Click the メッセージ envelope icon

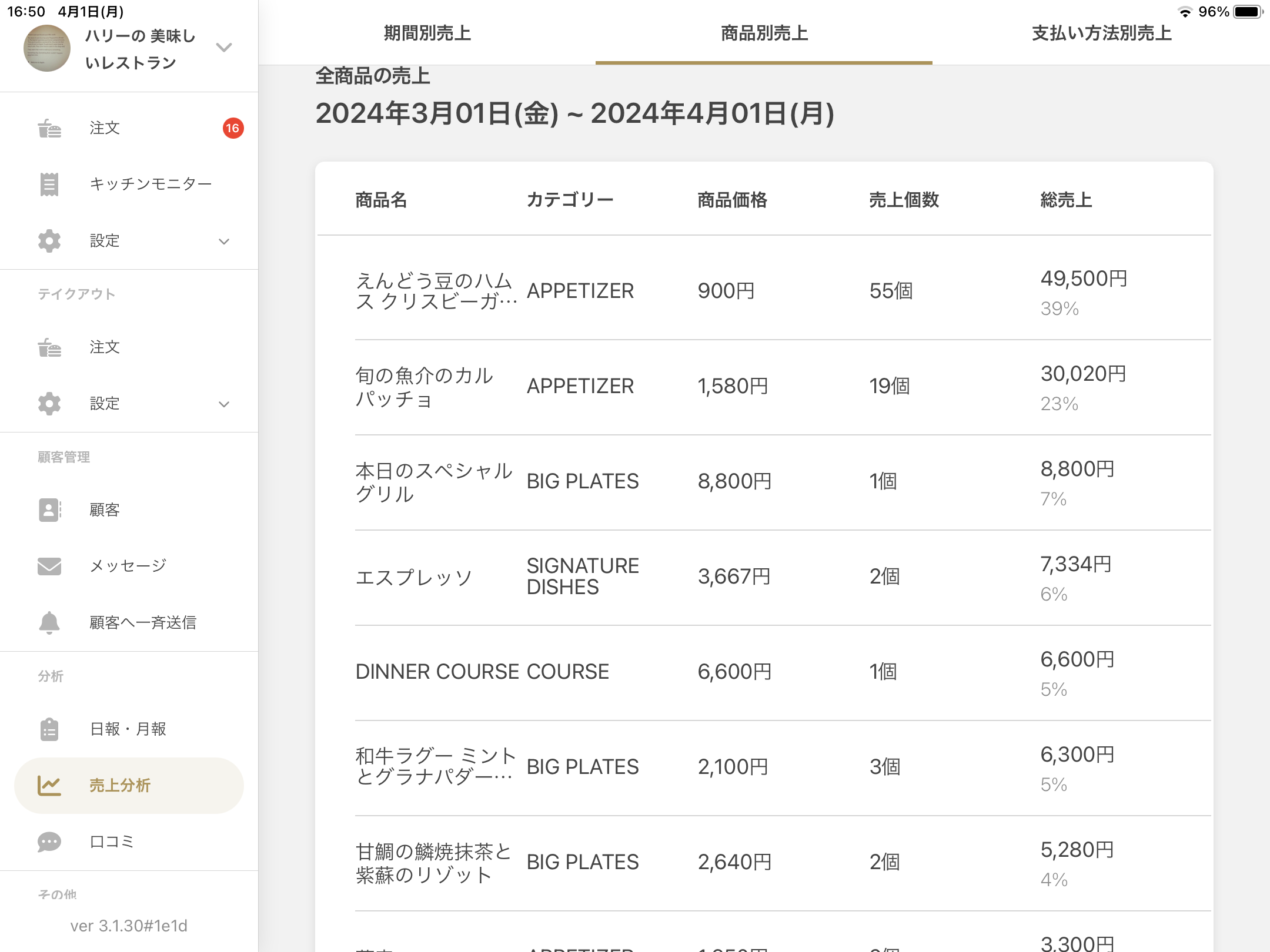(49, 566)
